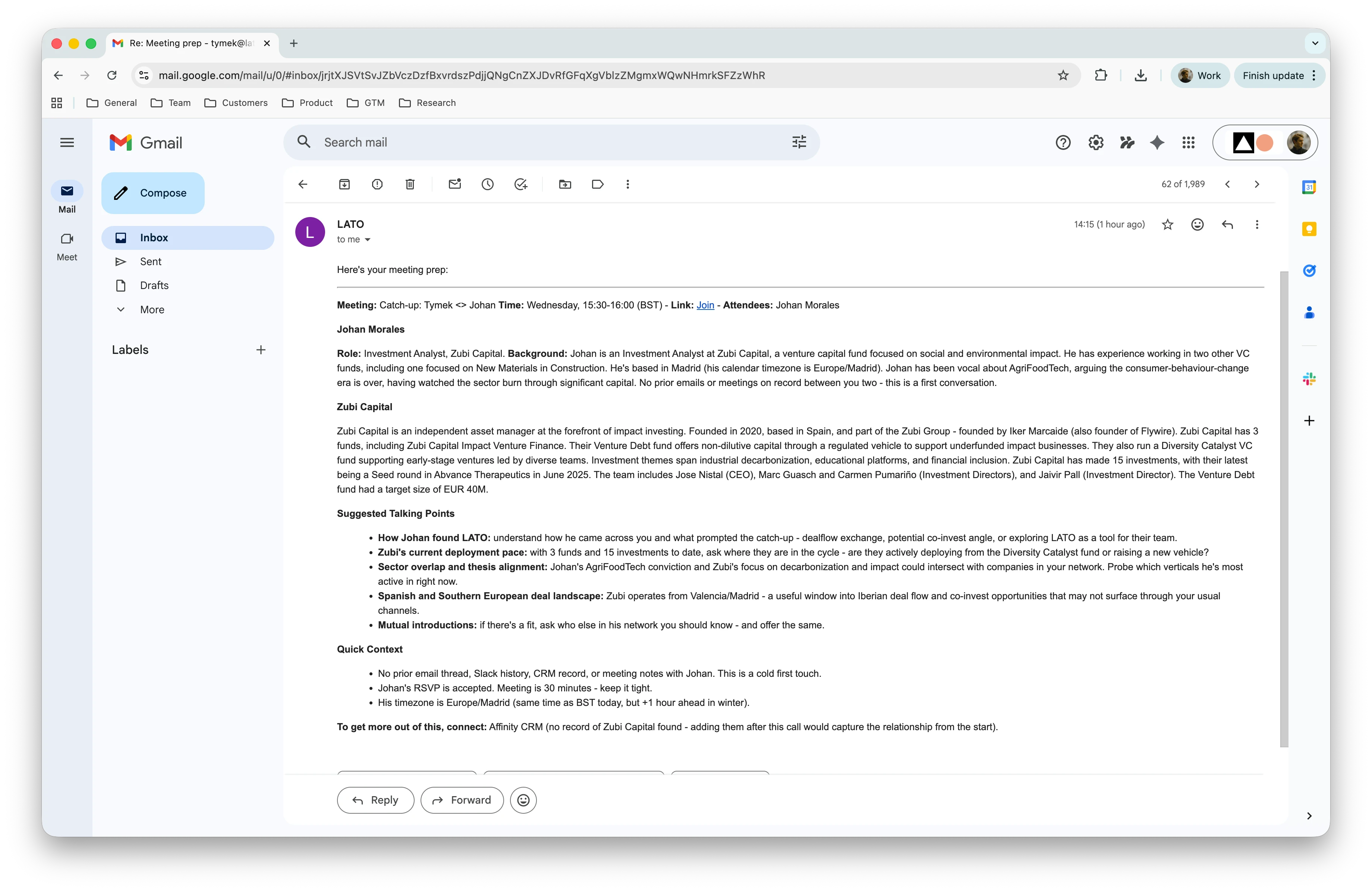1372x892 pixels.
Task: Show the older conversation
Action: point(1257,184)
